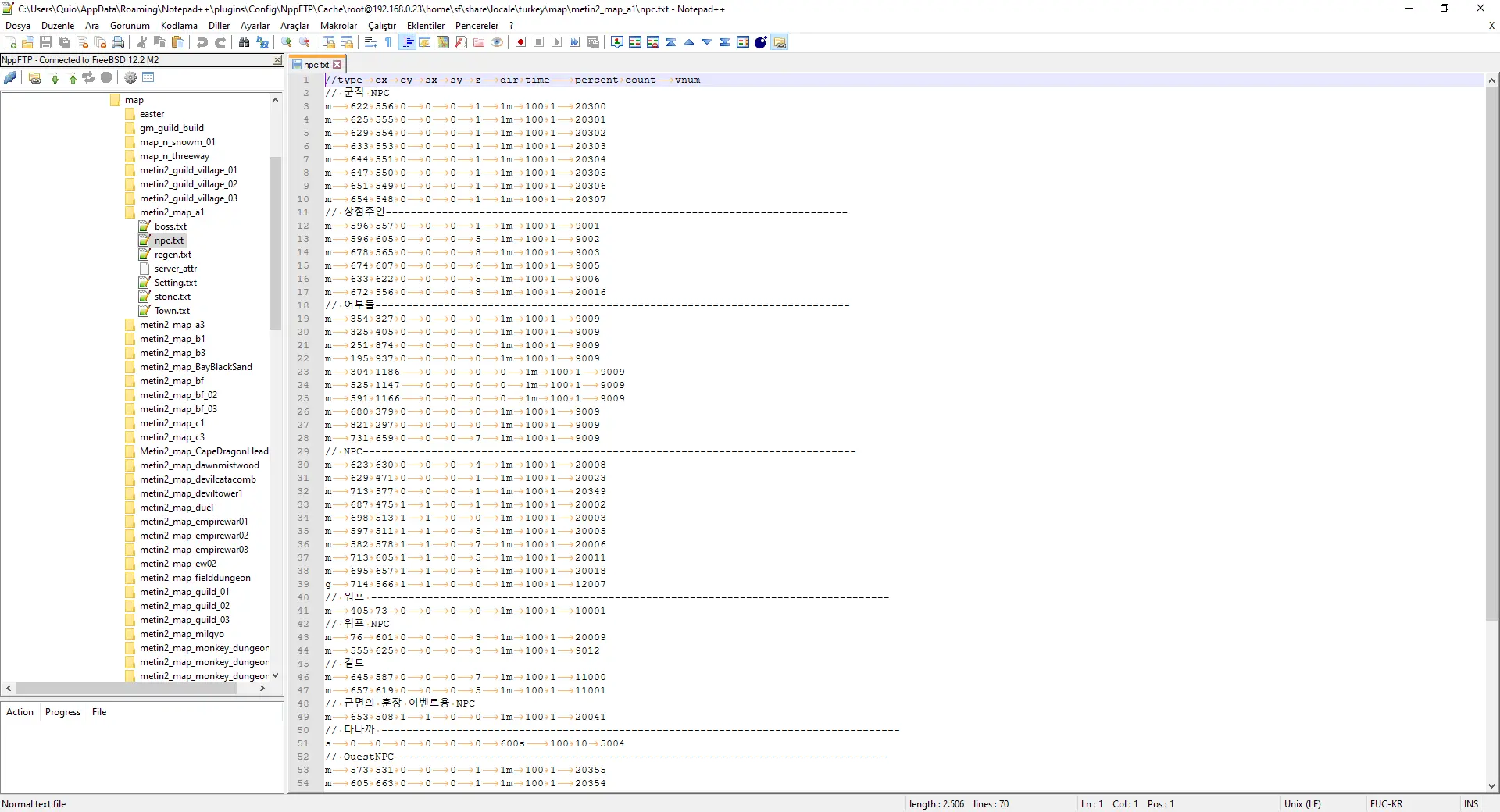Select regen.txt in the file tree
1500x812 pixels.
pos(173,255)
